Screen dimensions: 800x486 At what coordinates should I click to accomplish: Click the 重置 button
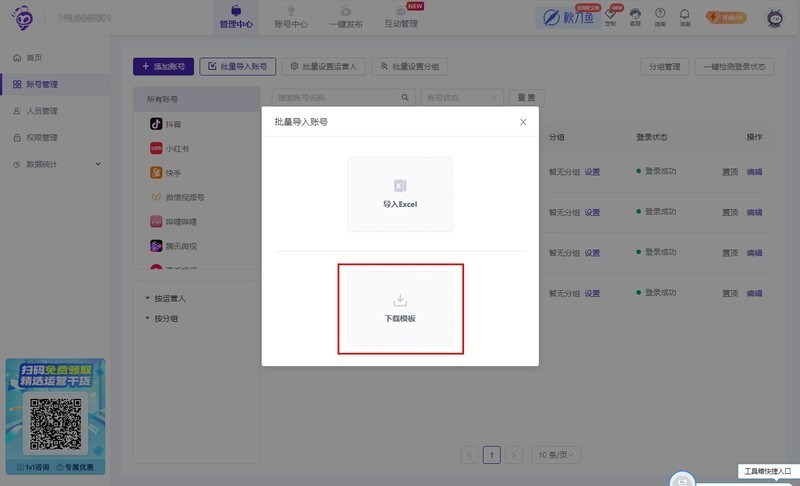527,97
